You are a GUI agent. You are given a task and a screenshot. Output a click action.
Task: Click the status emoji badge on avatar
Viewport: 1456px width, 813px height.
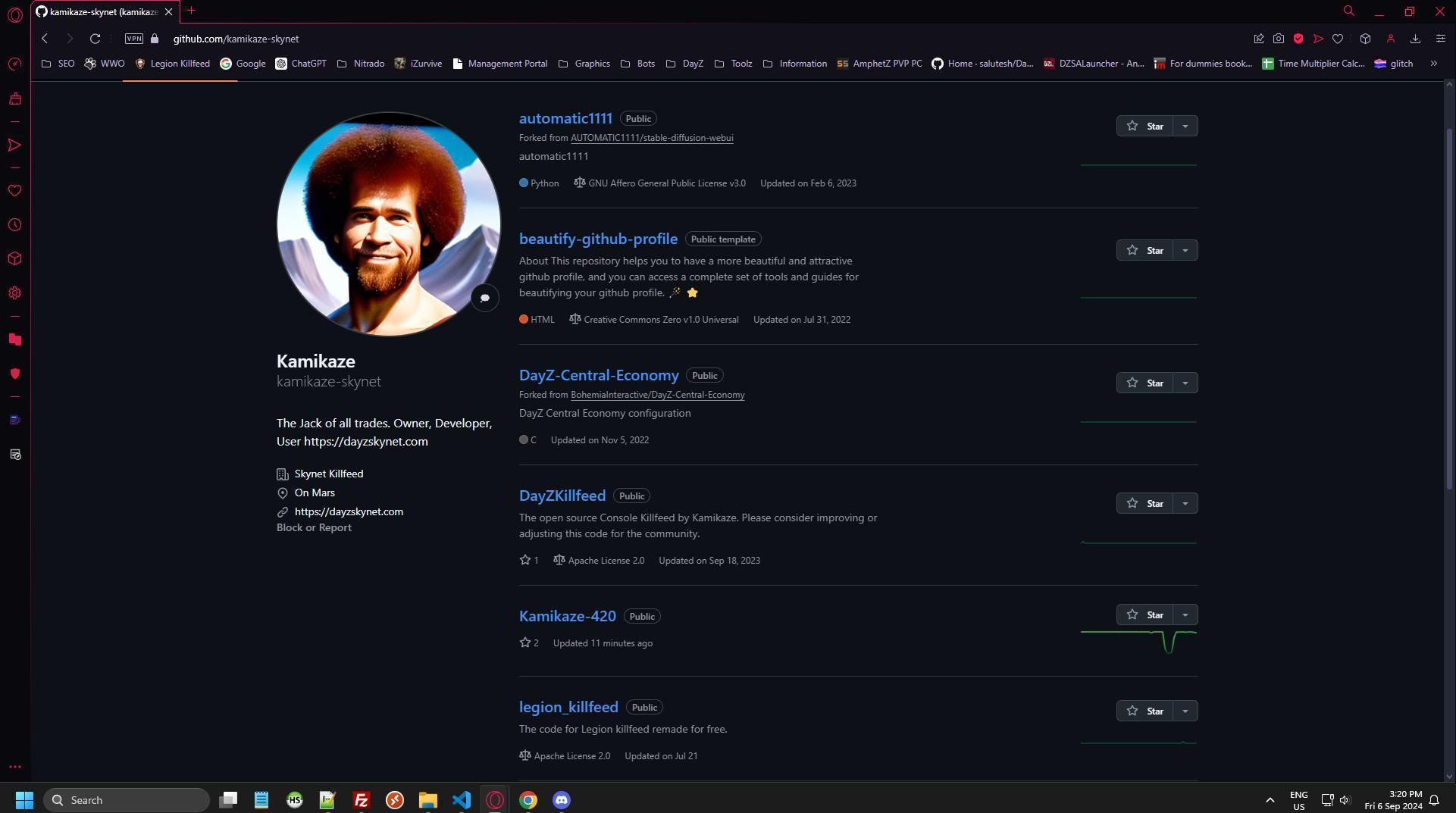click(485, 298)
